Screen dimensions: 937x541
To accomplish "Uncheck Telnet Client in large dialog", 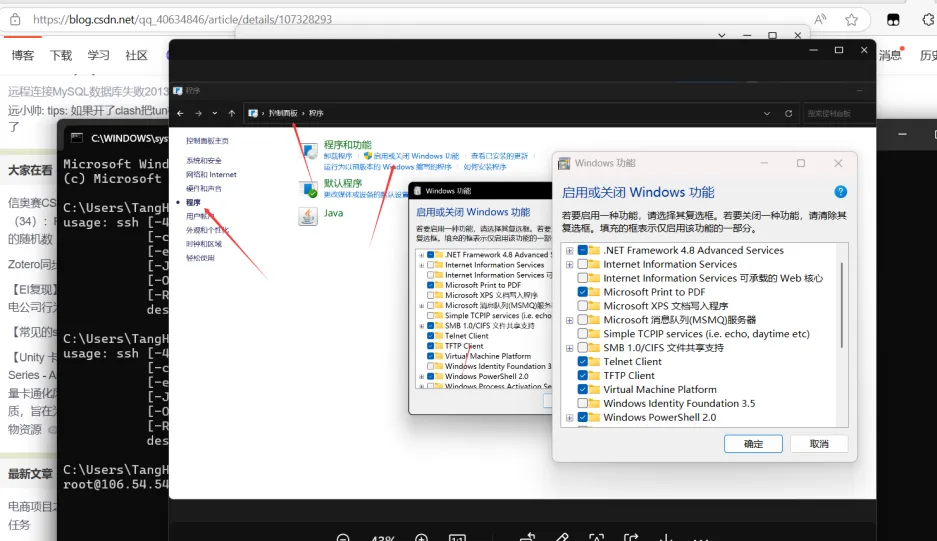I will click(x=583, y=362).
